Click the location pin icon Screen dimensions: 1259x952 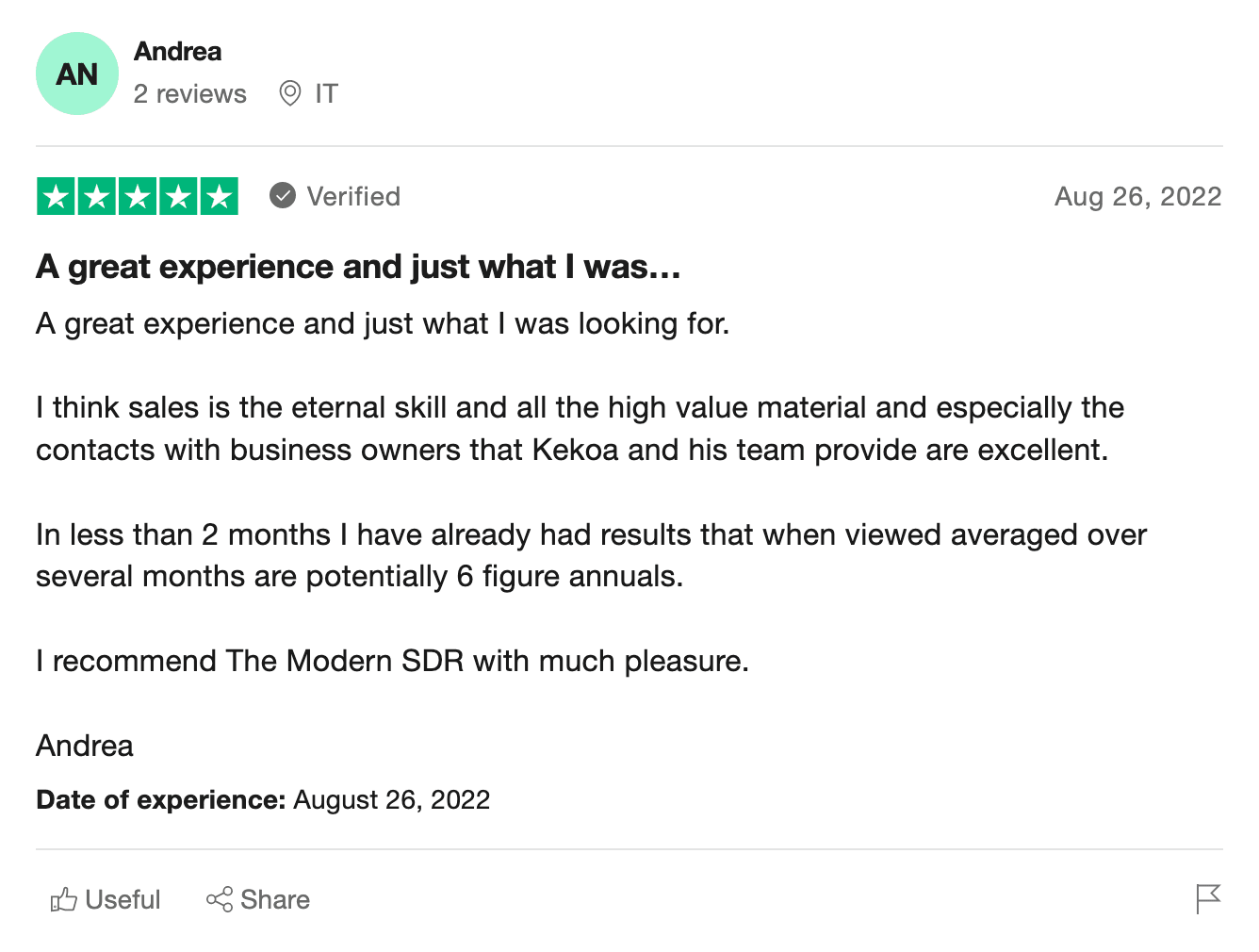tap(290, 93)
